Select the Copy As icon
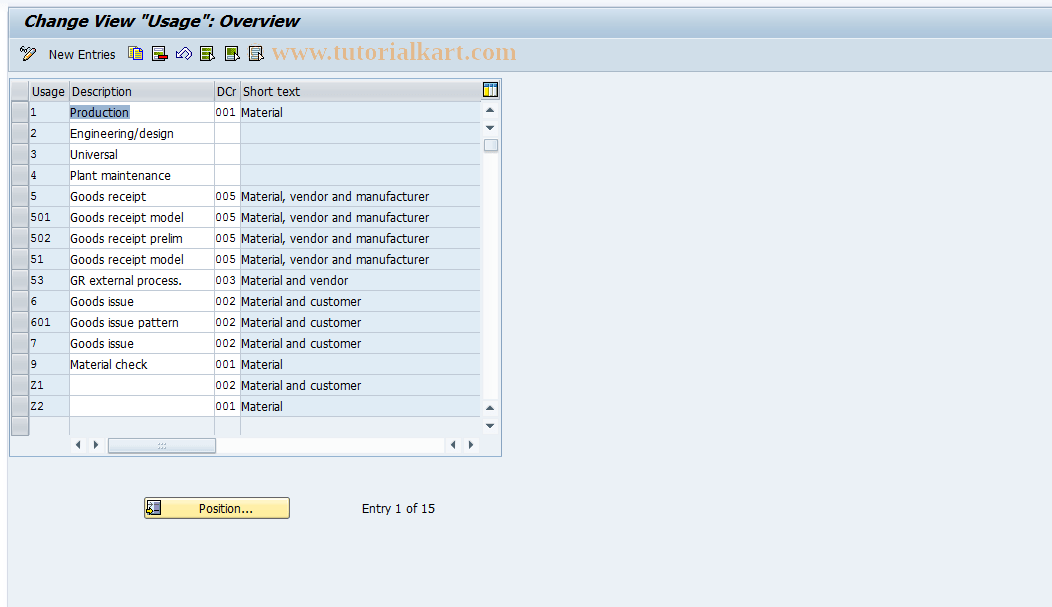The height and width of the screenshot is (607, 1052). click(x=135, y=54)
